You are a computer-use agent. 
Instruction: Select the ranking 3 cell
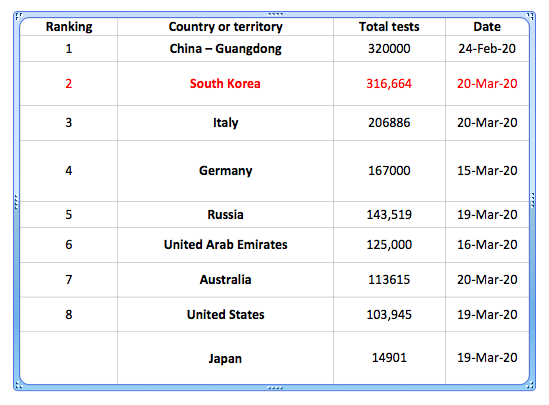click(x=69, y=123)
